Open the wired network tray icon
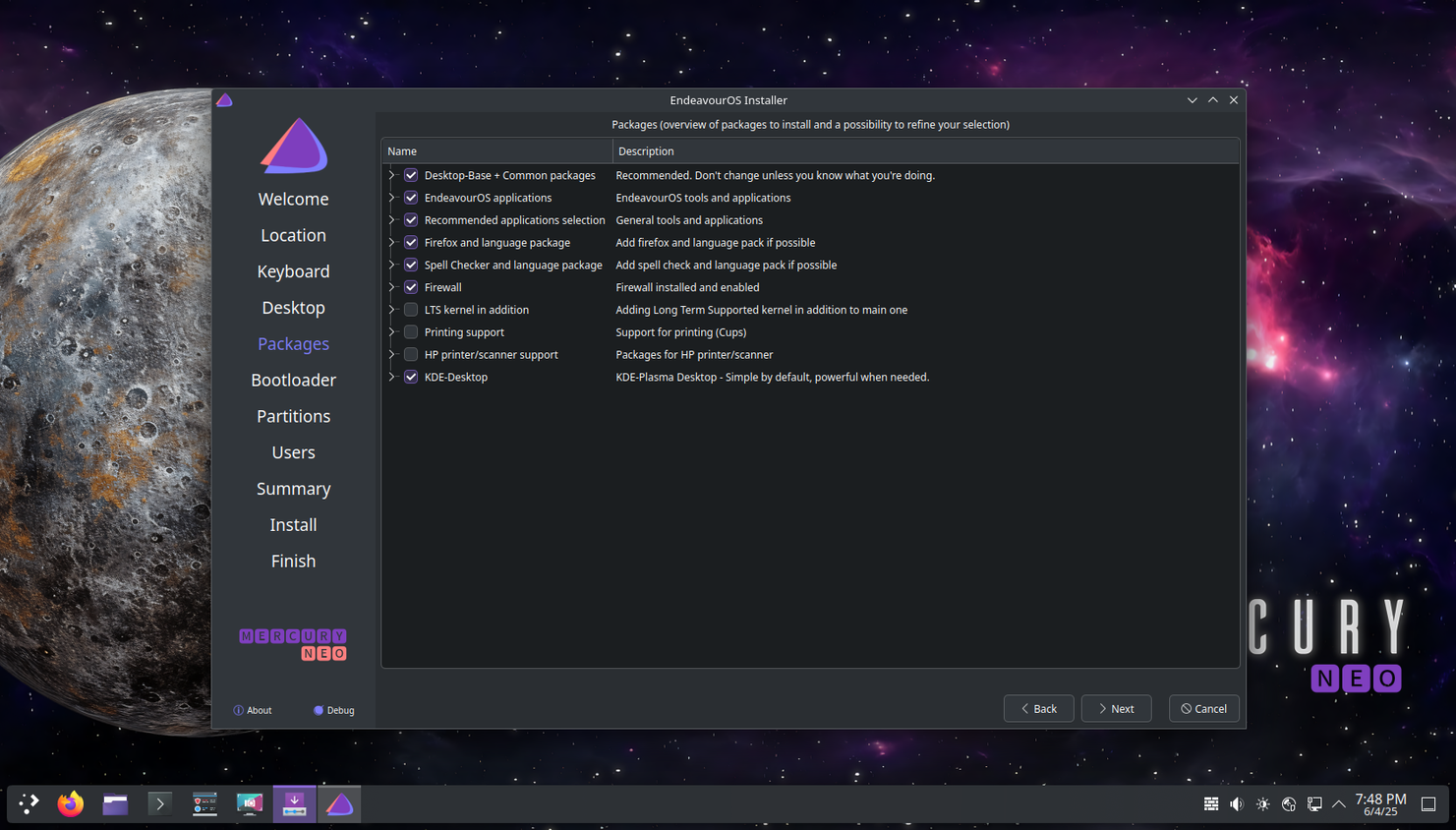Screen dimensions: 1456x830 tap(1314, 804)
